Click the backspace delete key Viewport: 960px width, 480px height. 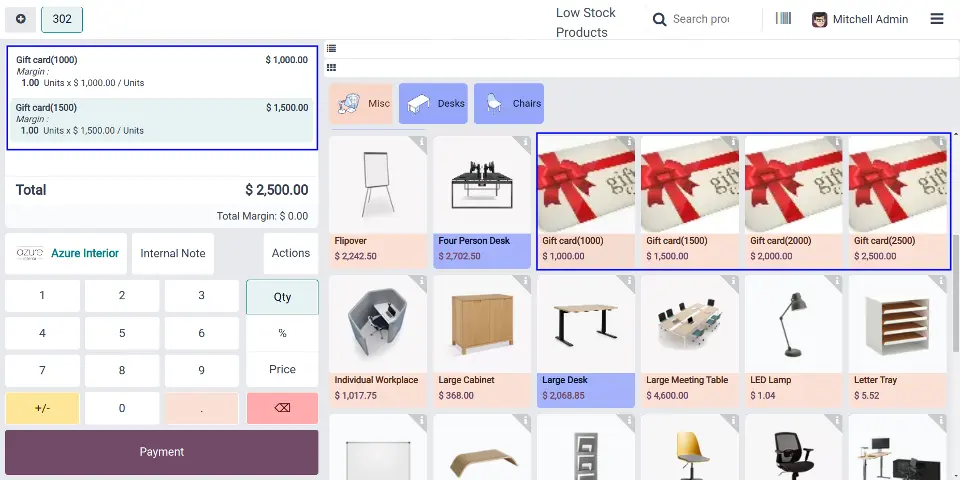282,408
